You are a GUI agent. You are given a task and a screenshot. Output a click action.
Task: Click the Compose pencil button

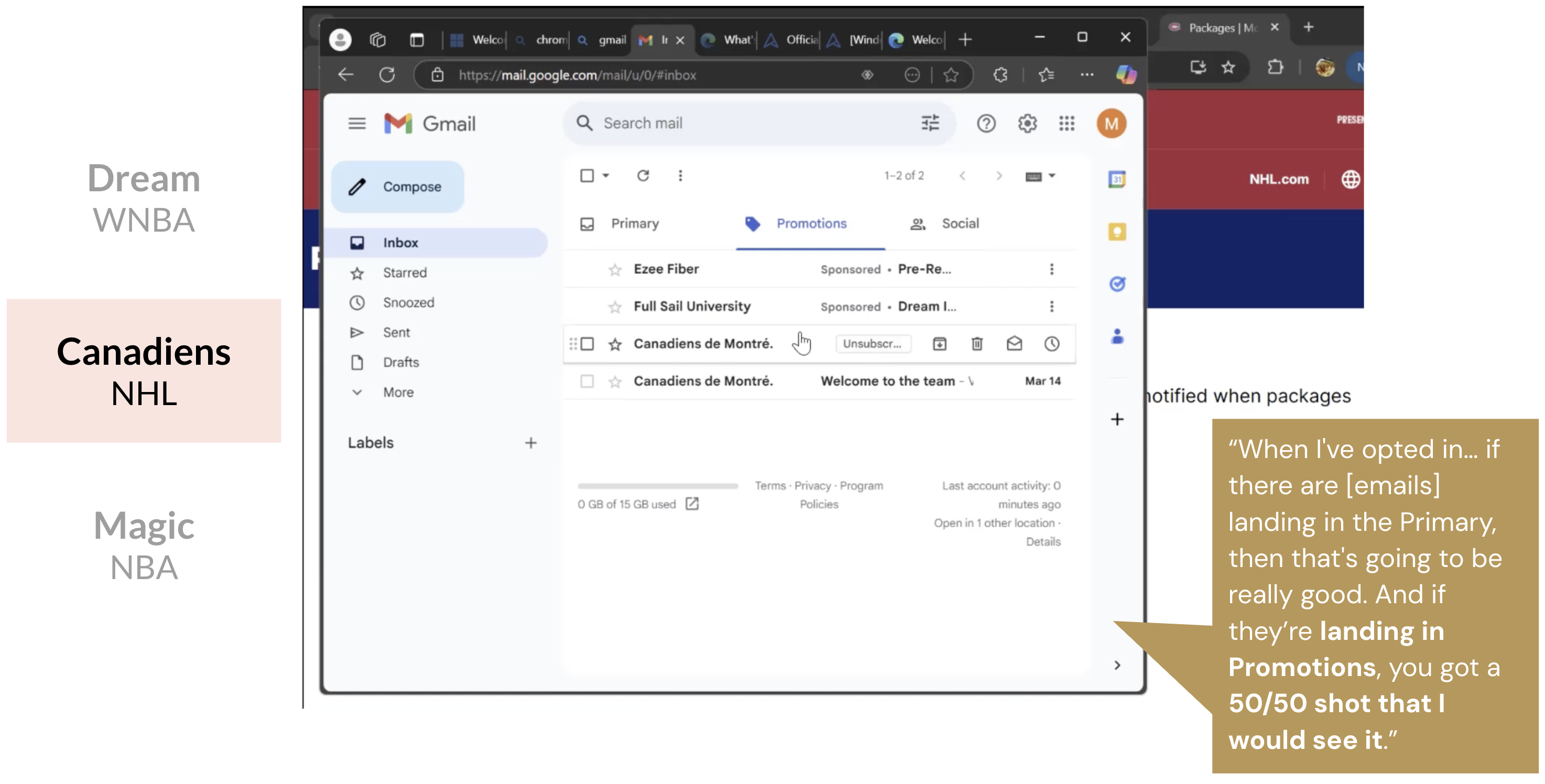(x=397, y=187)
